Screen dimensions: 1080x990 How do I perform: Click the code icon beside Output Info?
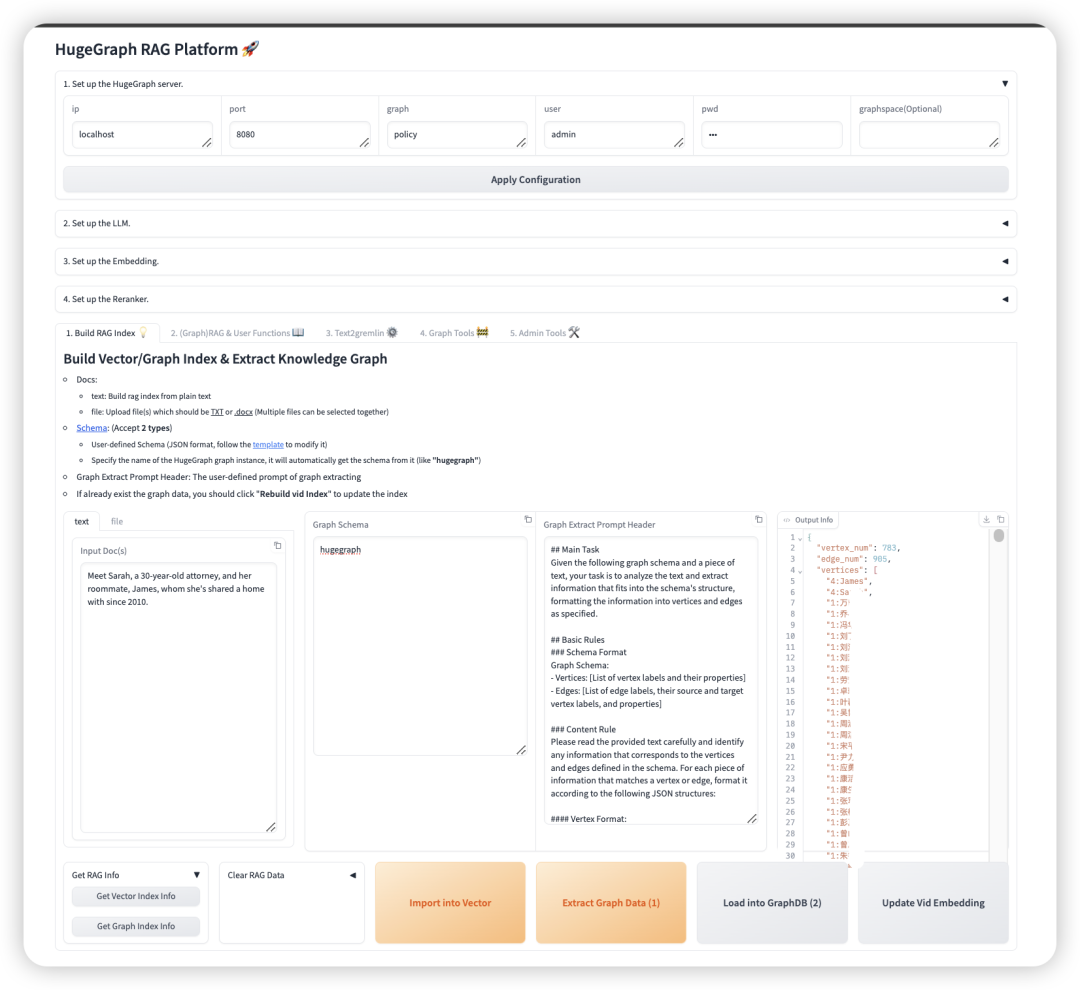click(x=787, y=520)
